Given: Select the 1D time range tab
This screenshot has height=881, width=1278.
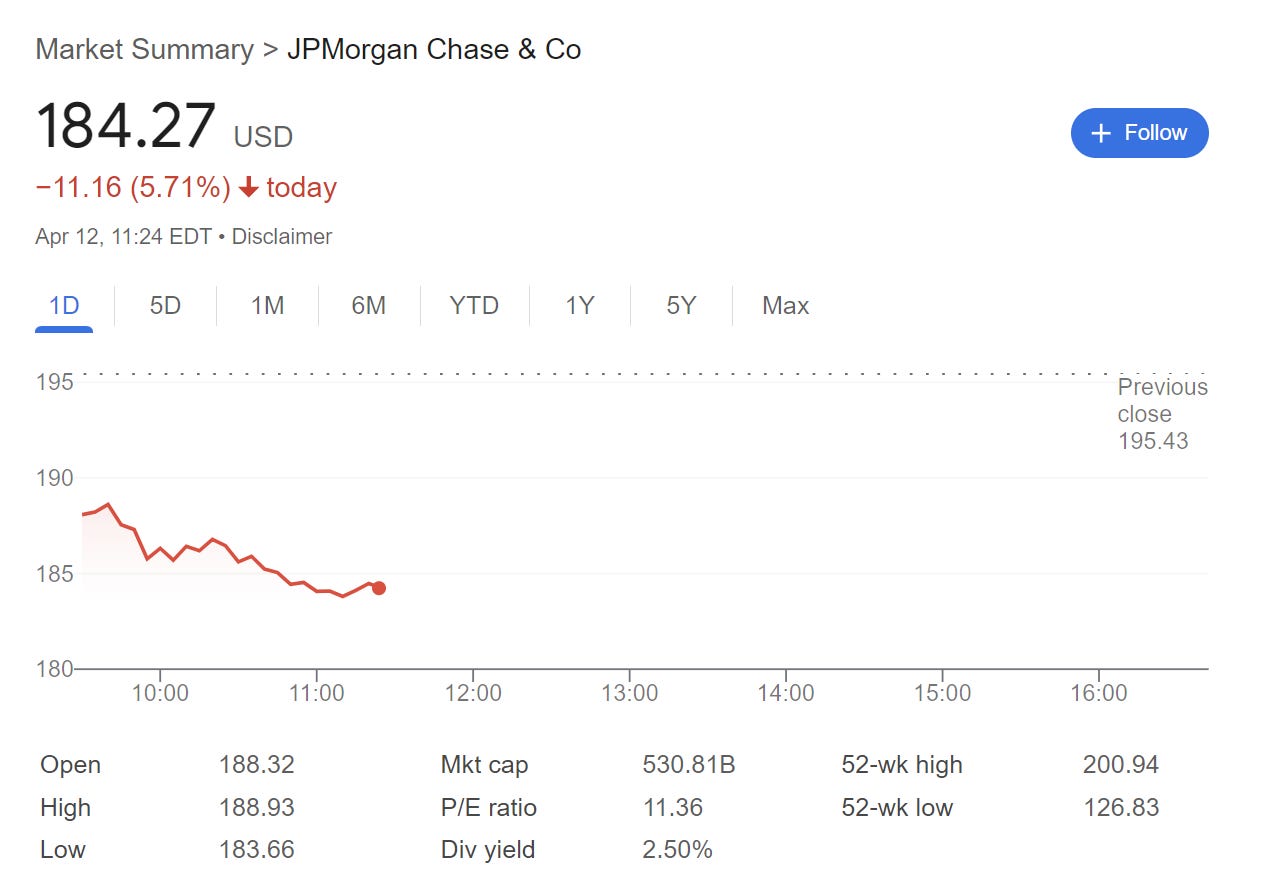Looking at the screenshot, I should [x=64, y=305].
